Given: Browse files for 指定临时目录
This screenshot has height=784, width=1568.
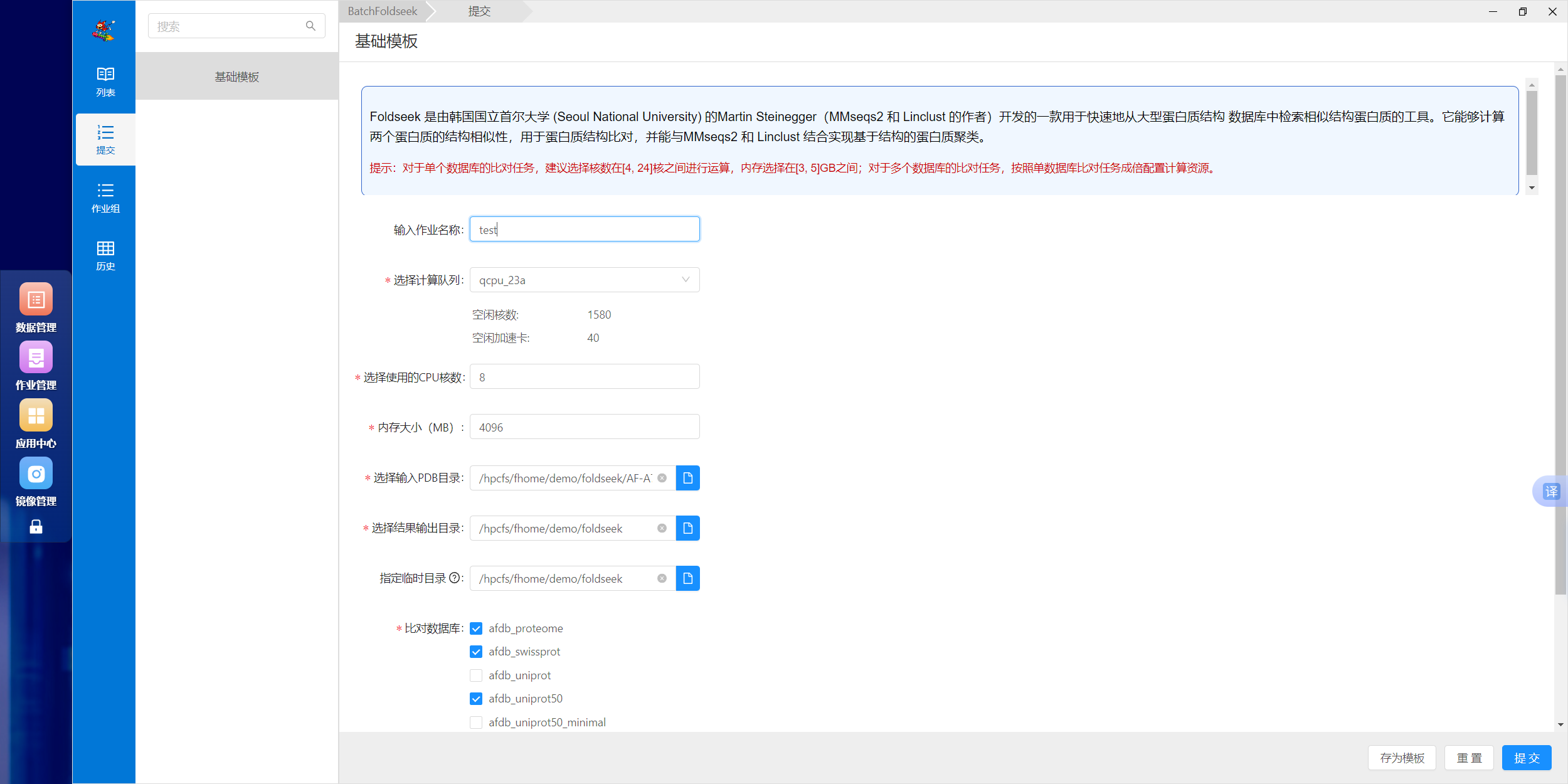Looking at the screenshot, I should click(x=687, y=578).
